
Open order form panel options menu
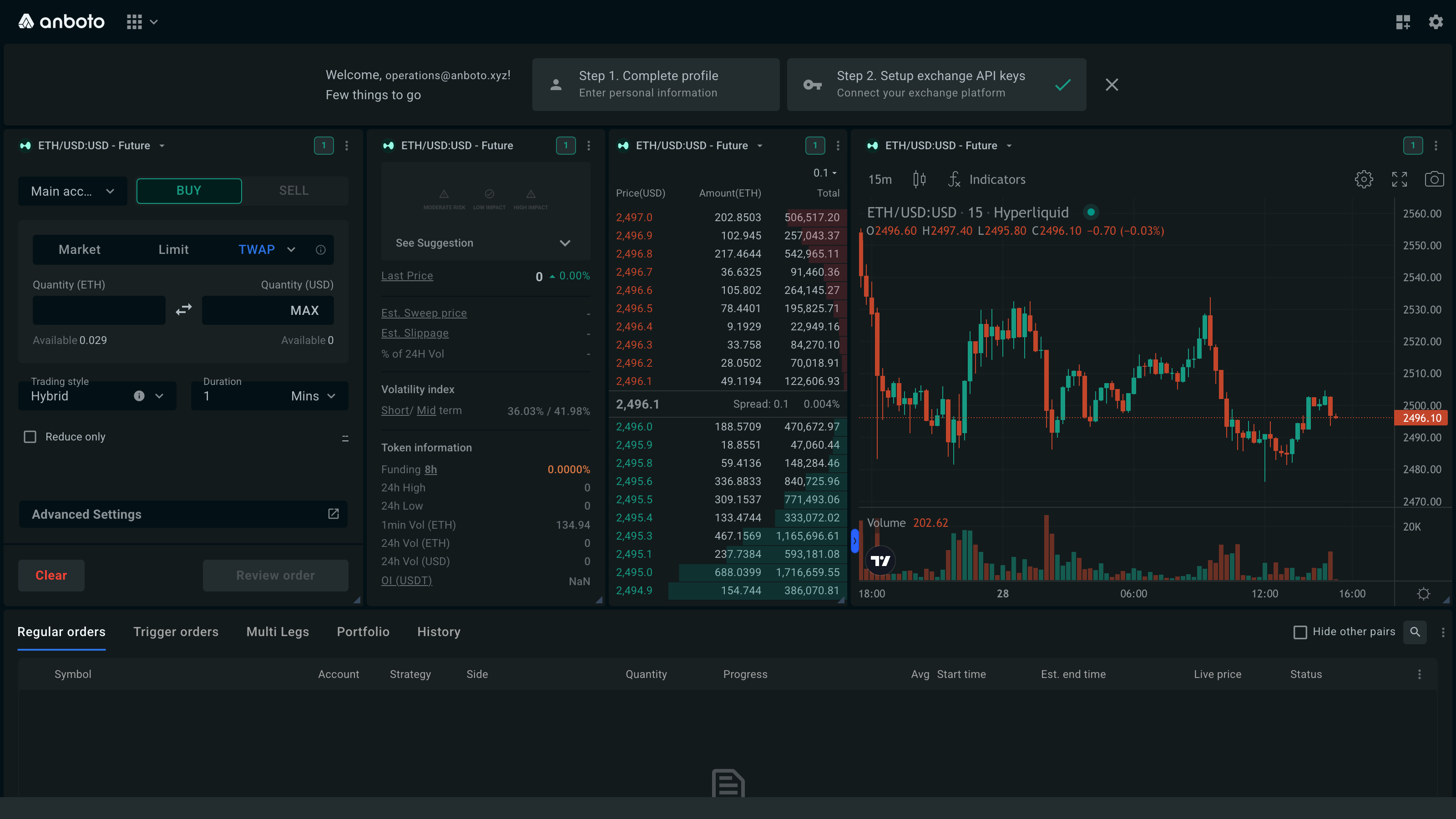[346, 146]
